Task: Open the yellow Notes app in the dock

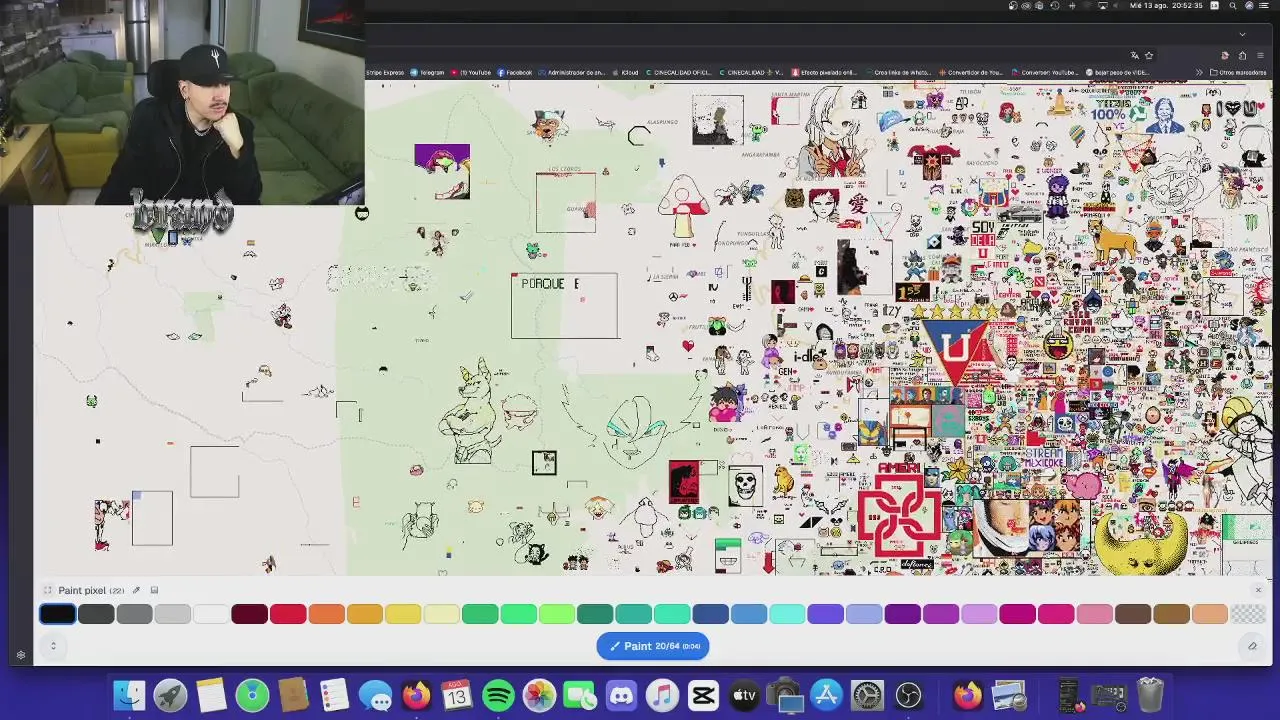Action: tap(211, 695)
